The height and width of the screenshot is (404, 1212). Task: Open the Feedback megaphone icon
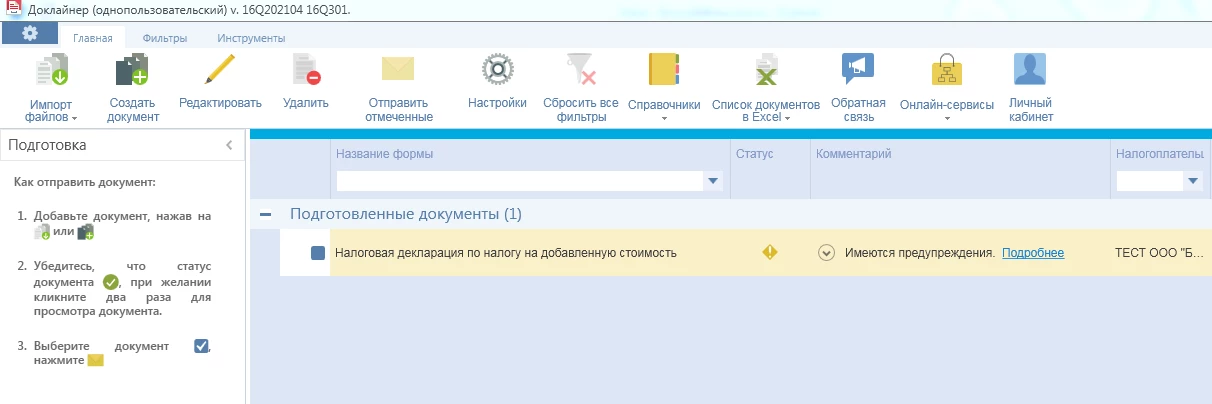tap(858, 69)
